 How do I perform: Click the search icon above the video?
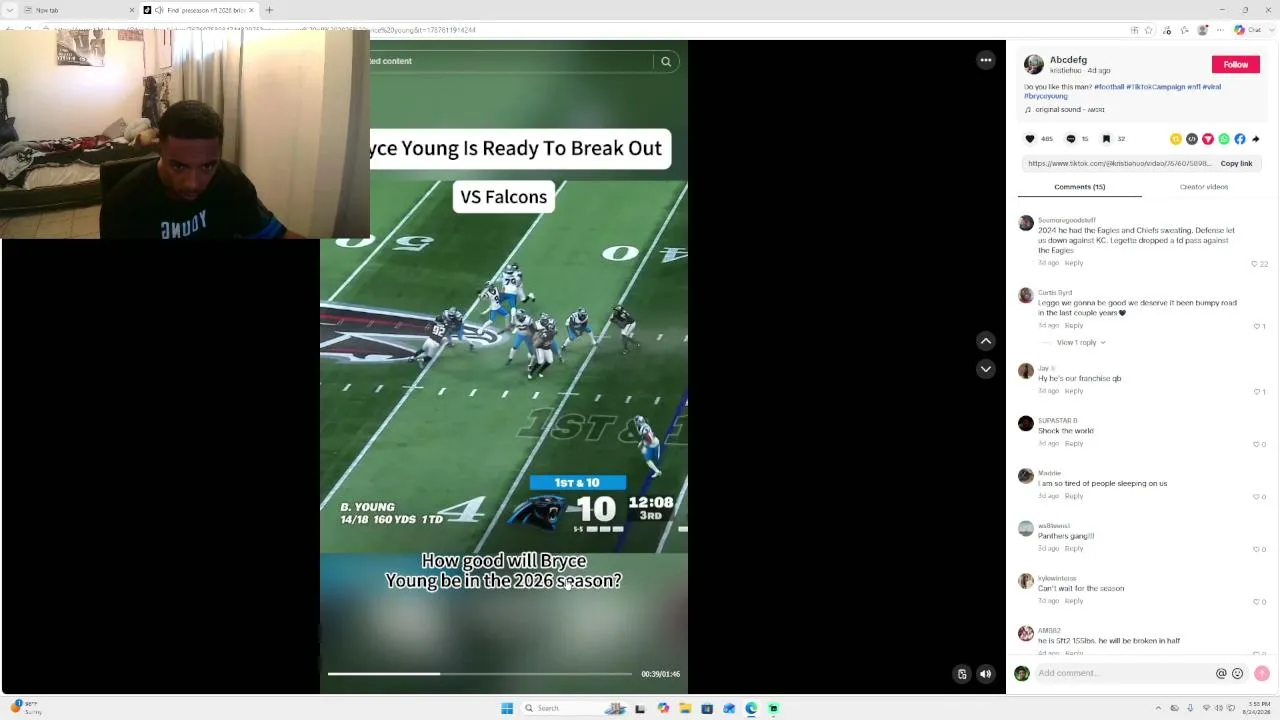coord(666,62)
